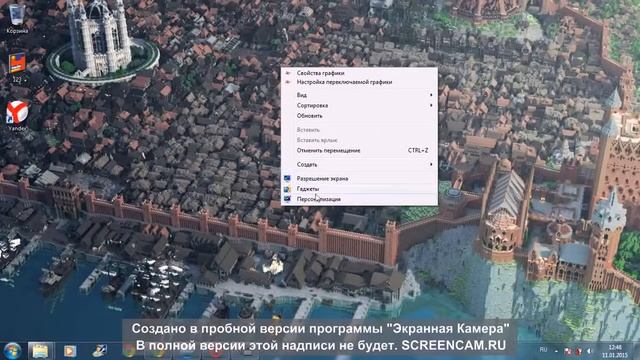
Task: Open Windows Explorer from taskbar
Action: pos(40,351)
